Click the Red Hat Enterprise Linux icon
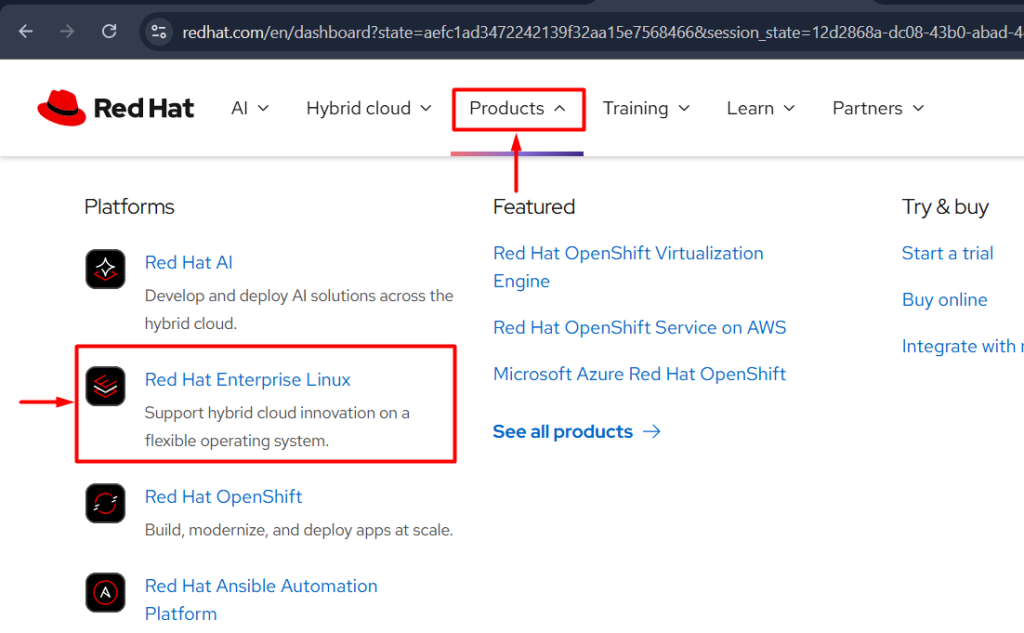The image size is (1024, 633). click(105, 386)
